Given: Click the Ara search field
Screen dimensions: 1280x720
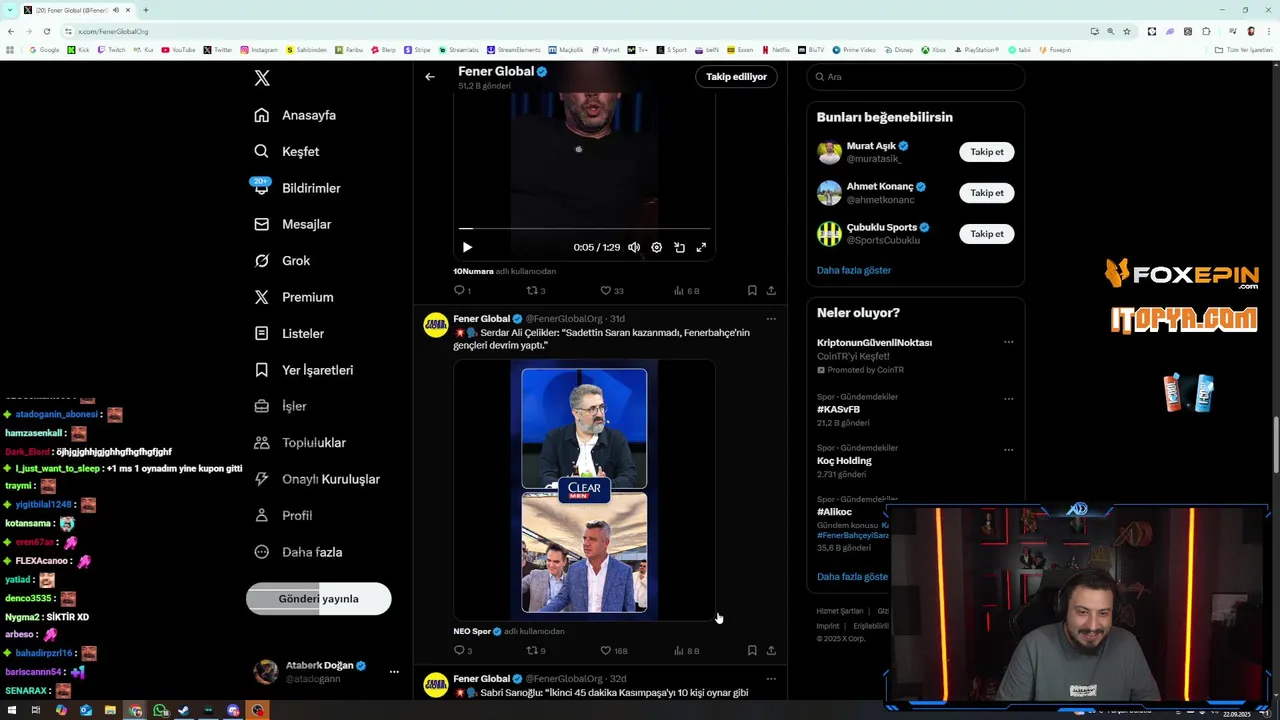Looking at the screenshot, I should 915,77.
